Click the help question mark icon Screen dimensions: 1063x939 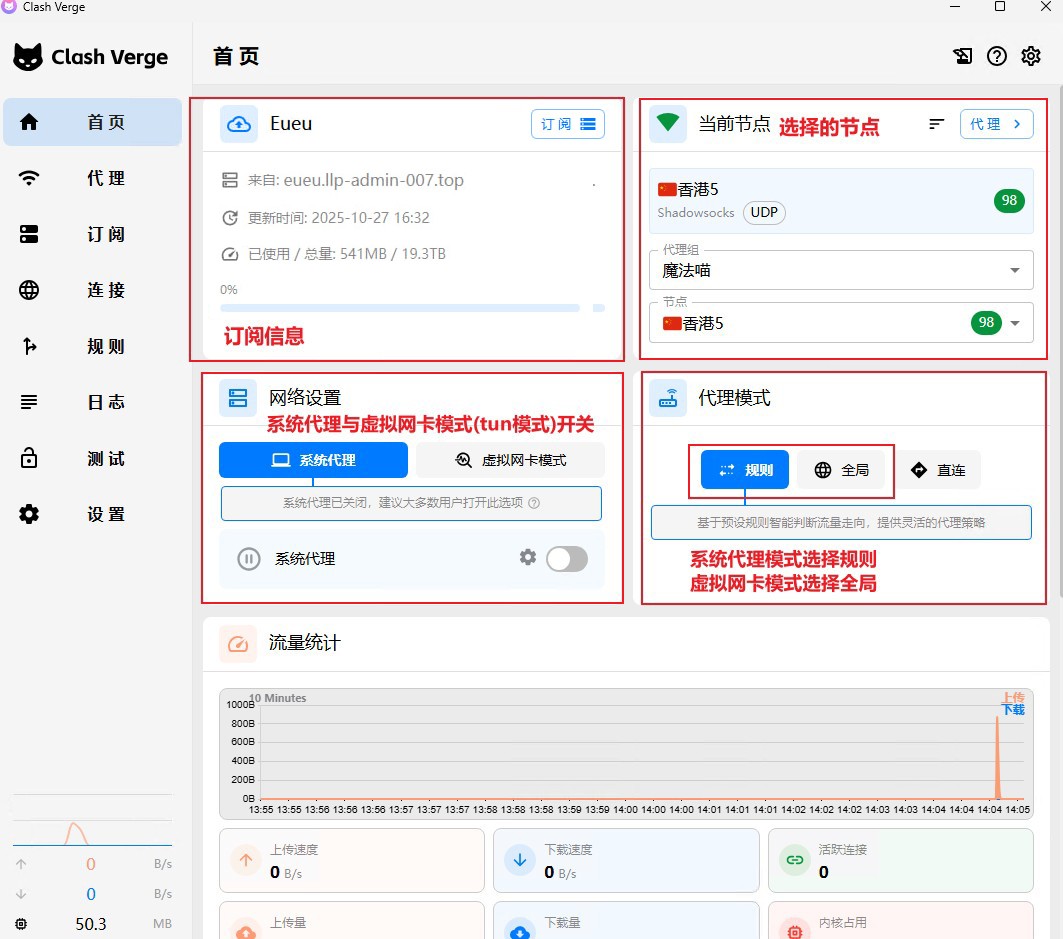click(996, 56)
